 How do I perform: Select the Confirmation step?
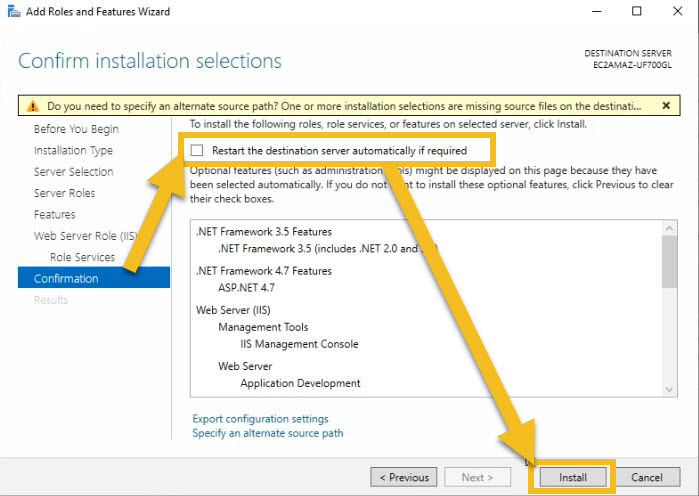94,279
